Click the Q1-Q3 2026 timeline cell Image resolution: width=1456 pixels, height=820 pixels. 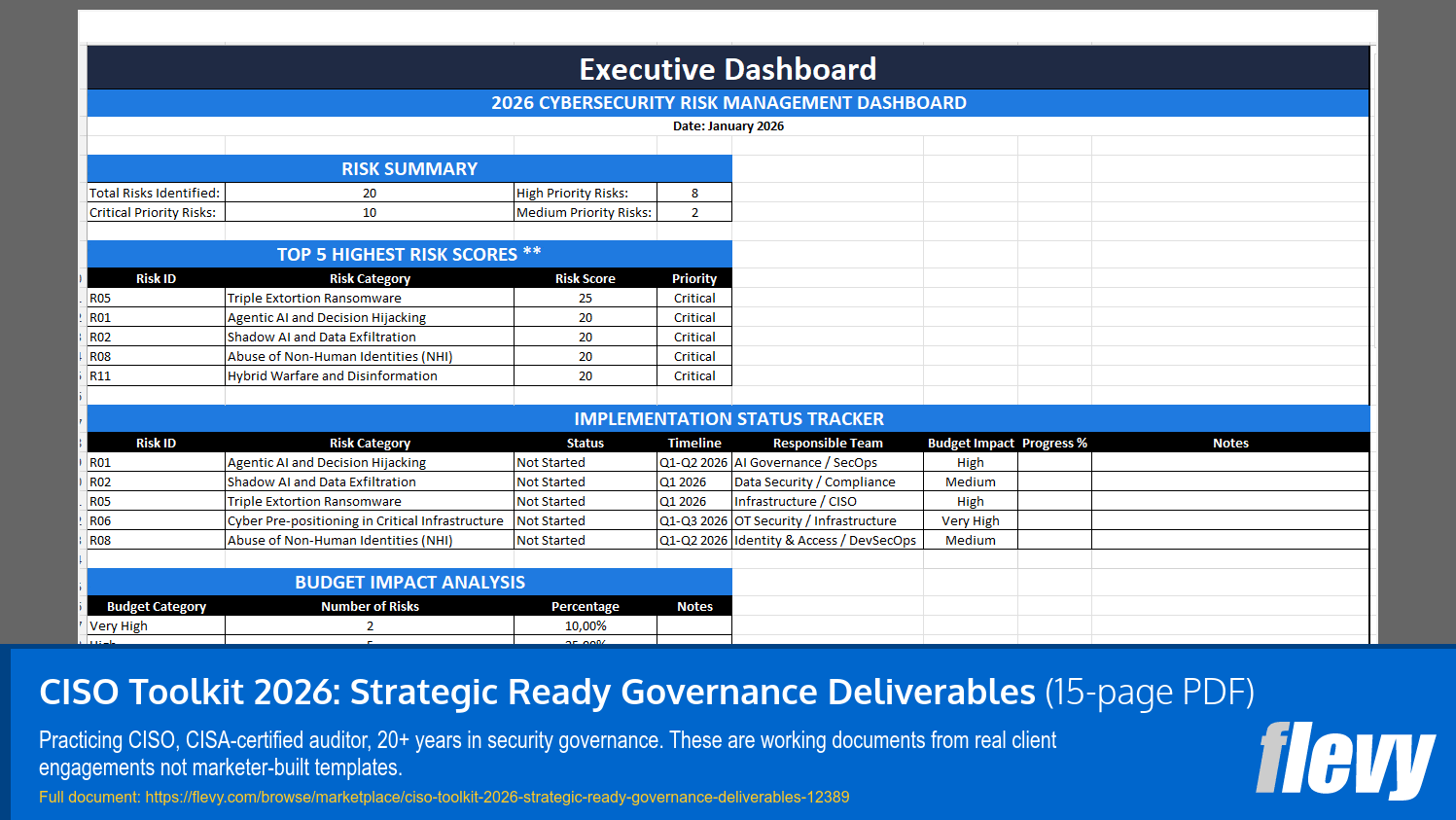click(694, 520)
